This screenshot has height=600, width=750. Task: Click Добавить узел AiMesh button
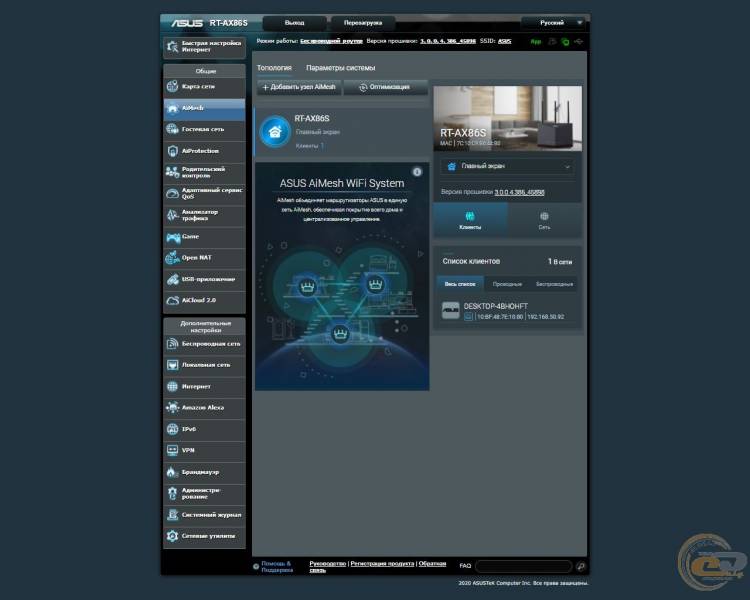click(x=299, y=87)
